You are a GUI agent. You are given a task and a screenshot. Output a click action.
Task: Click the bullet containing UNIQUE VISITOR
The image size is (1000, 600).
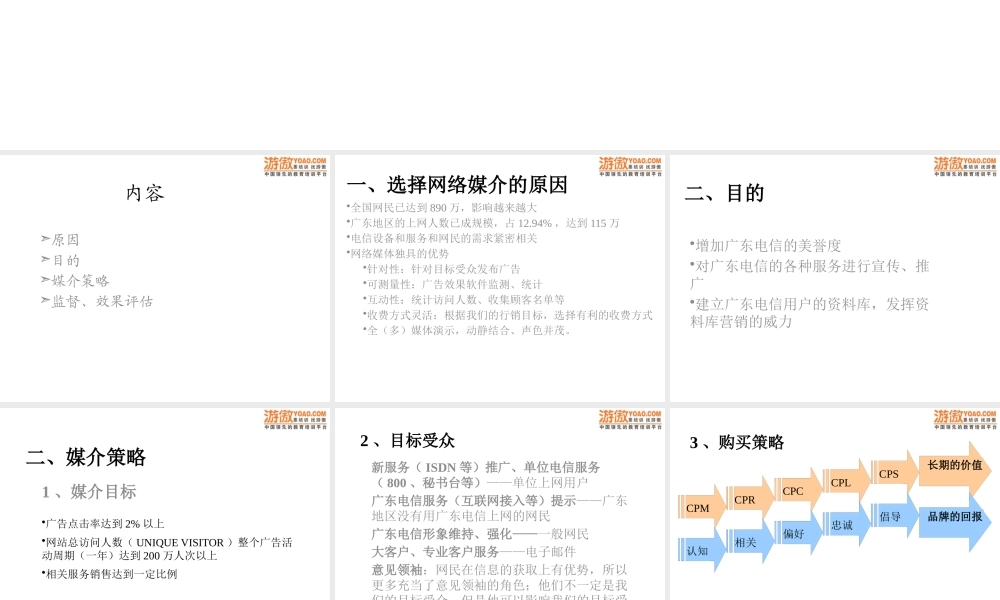pyautogui.click(x=166, y=549)
